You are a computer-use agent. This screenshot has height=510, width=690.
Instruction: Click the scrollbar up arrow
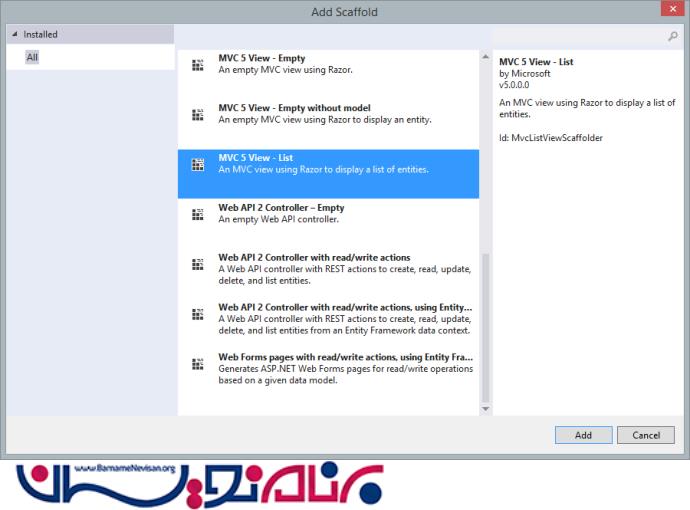coord(485,56)
